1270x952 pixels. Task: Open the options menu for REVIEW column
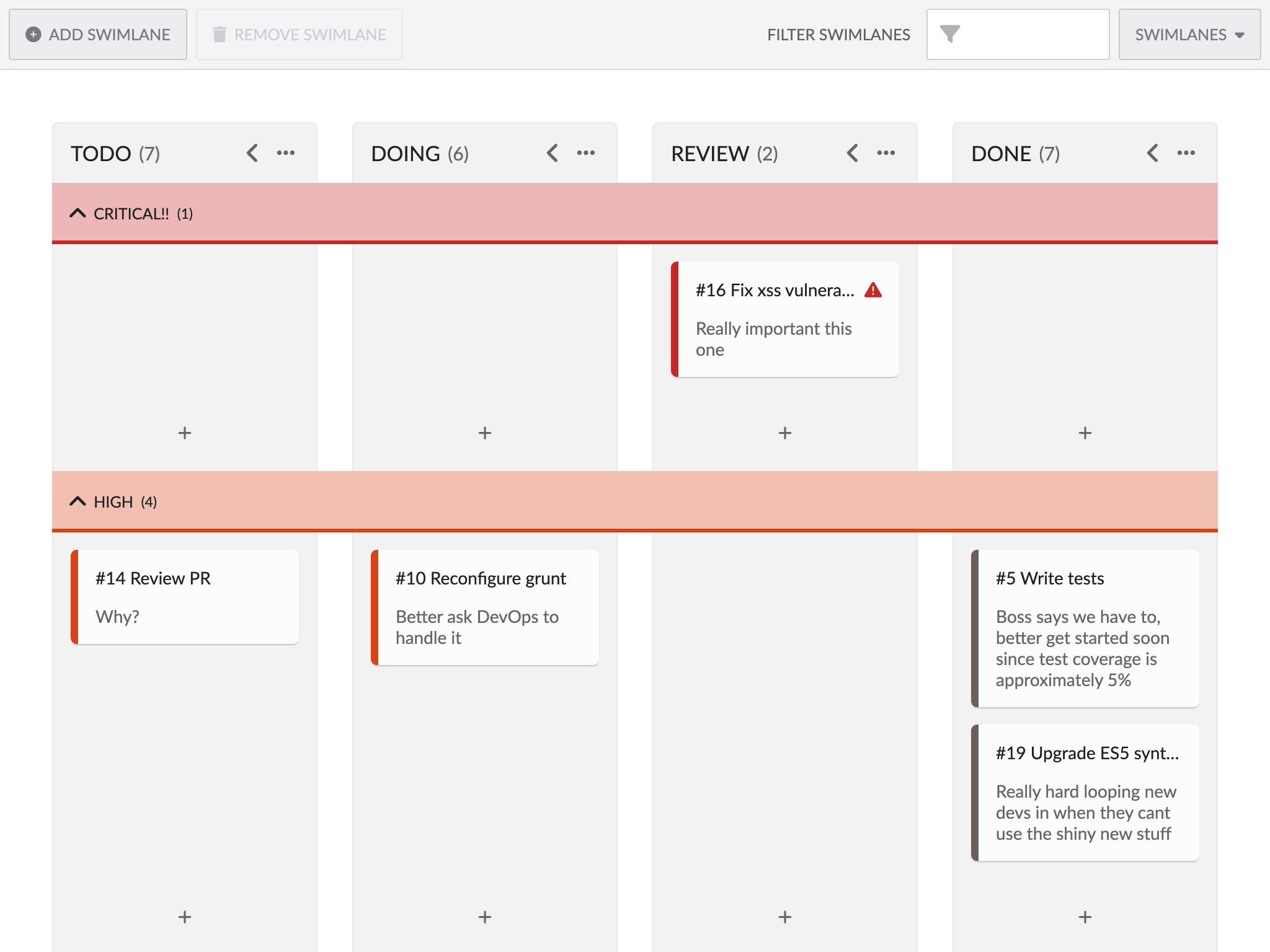[x=886, y=152]
